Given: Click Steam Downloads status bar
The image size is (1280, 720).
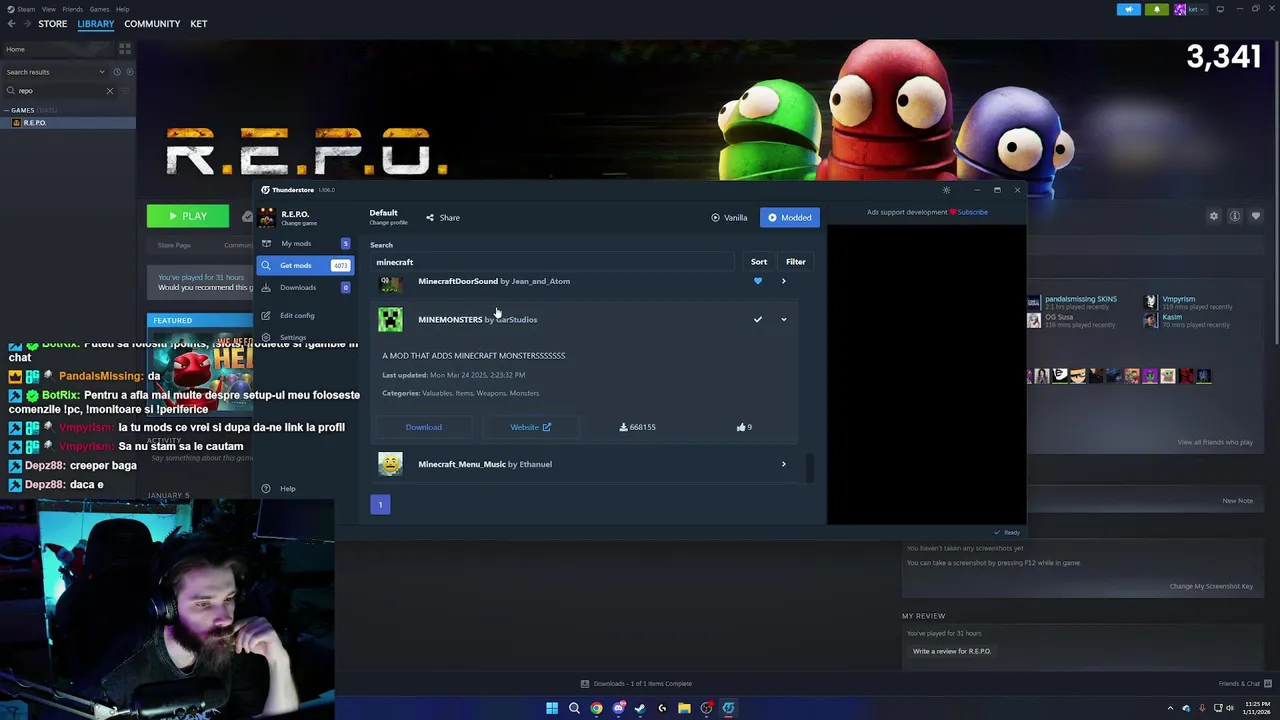Looking at the screenshot, I should click(637, 684).
